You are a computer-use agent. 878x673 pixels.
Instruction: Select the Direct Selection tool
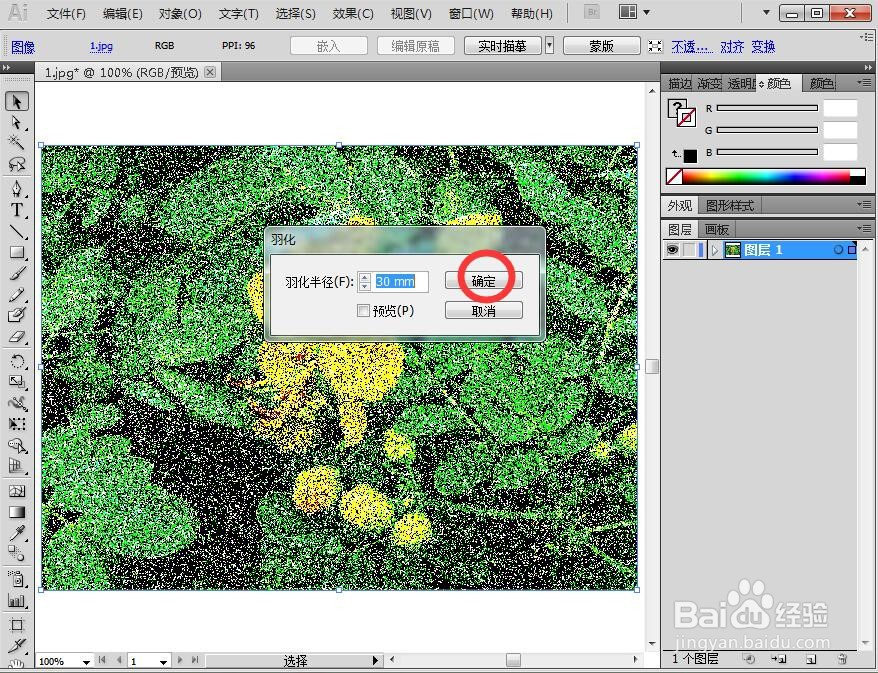[17, 122]
